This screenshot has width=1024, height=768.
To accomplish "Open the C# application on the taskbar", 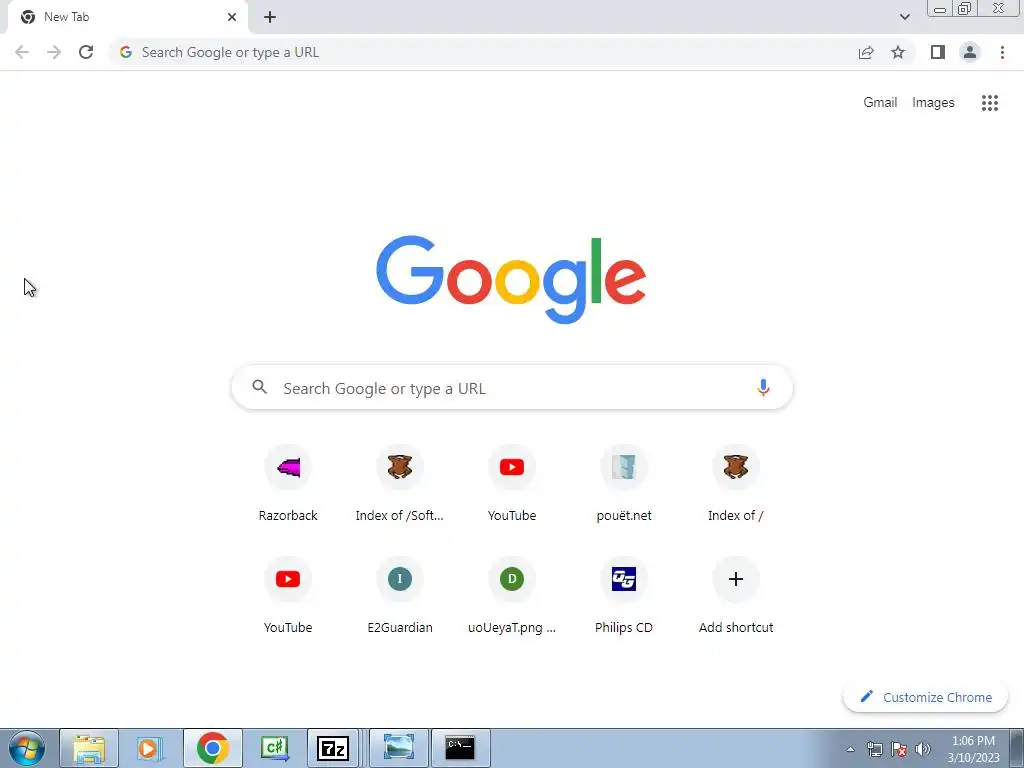I will coord(274,748).
